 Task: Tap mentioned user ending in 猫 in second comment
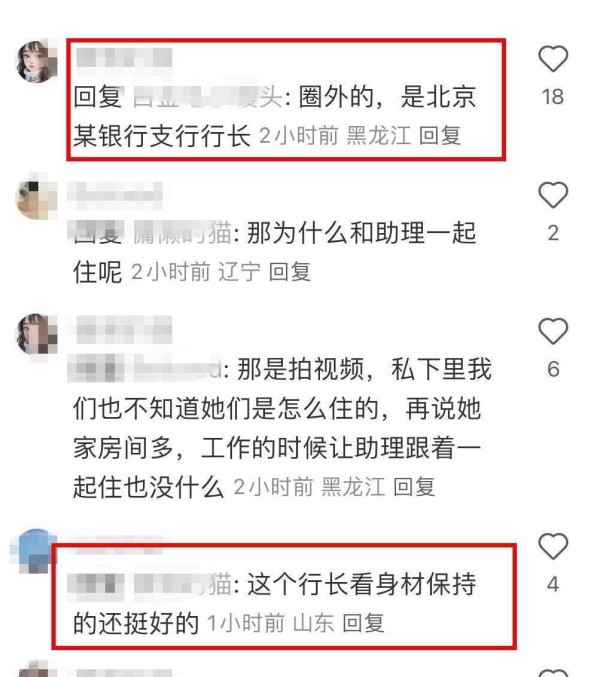tap(183, 233)
